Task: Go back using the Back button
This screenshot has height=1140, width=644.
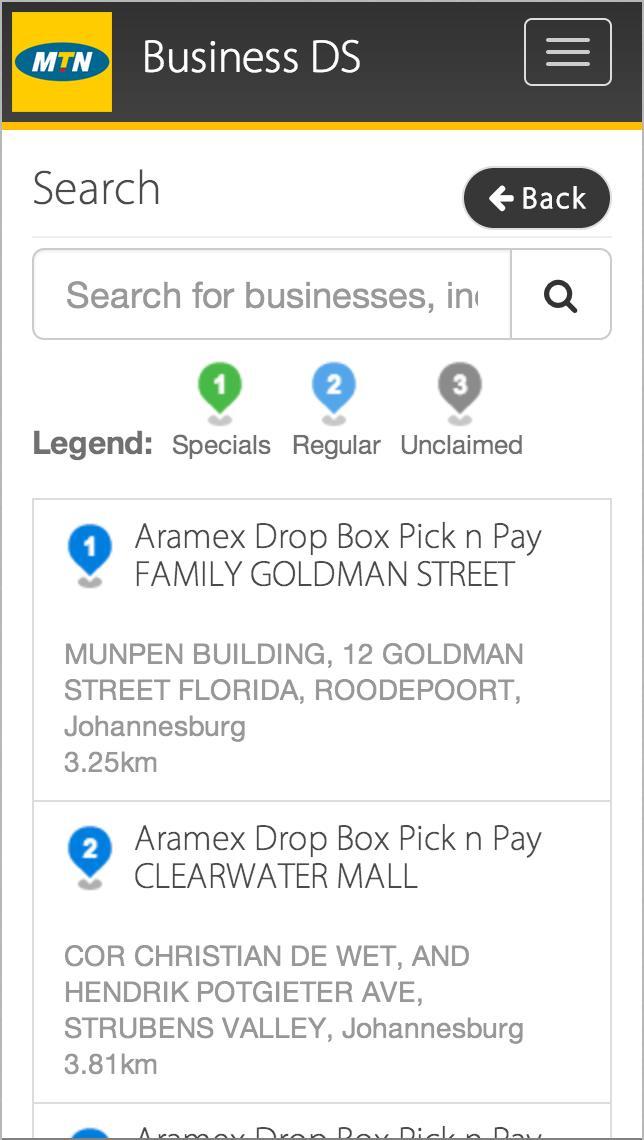Action: [x=537, y=198]
